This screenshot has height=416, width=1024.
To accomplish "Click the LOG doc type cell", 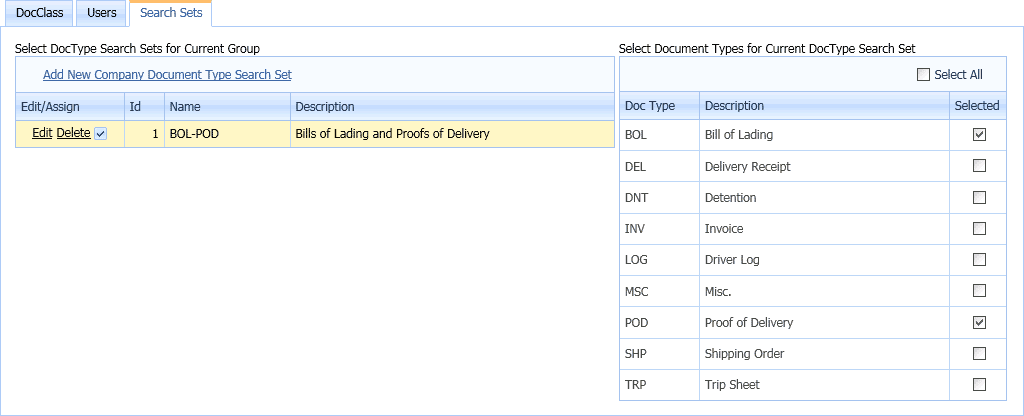I will pos(659,260).
